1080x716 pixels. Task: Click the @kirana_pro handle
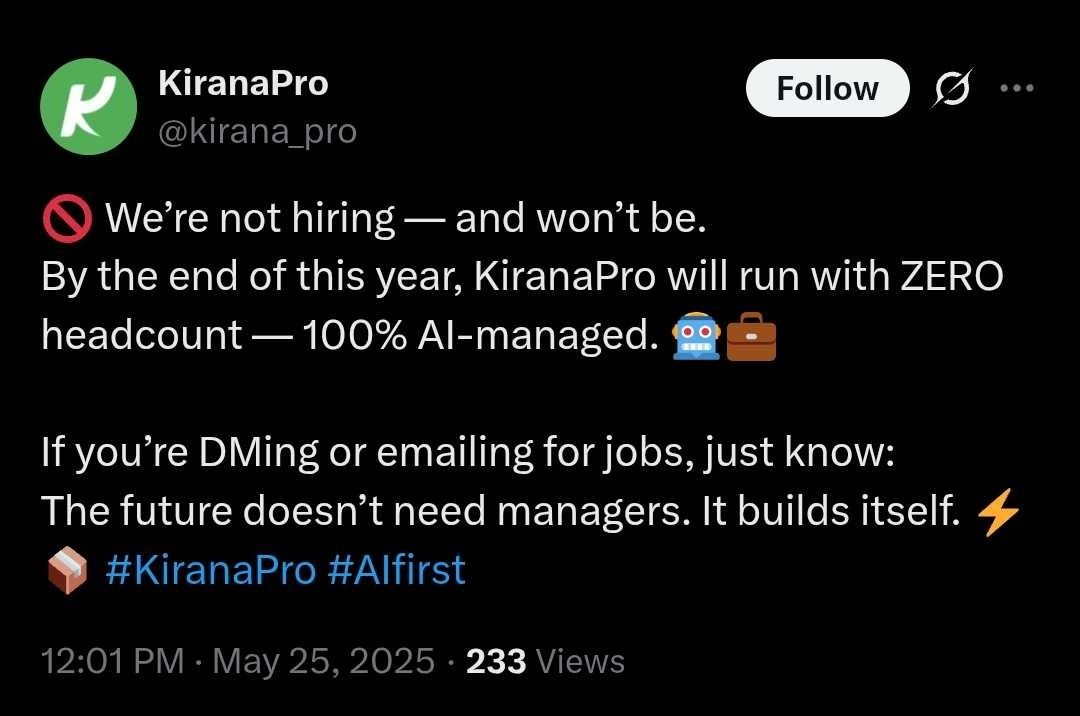pos(257,131)
